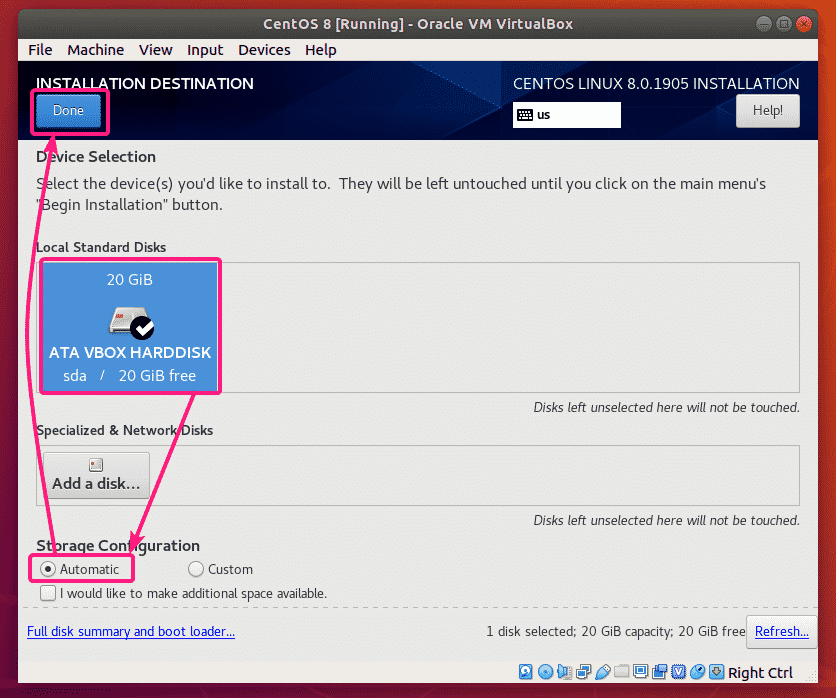Screen dimensions: 836x698
Task: Select the Custom storage configuration radio
Action: point(196,569)
